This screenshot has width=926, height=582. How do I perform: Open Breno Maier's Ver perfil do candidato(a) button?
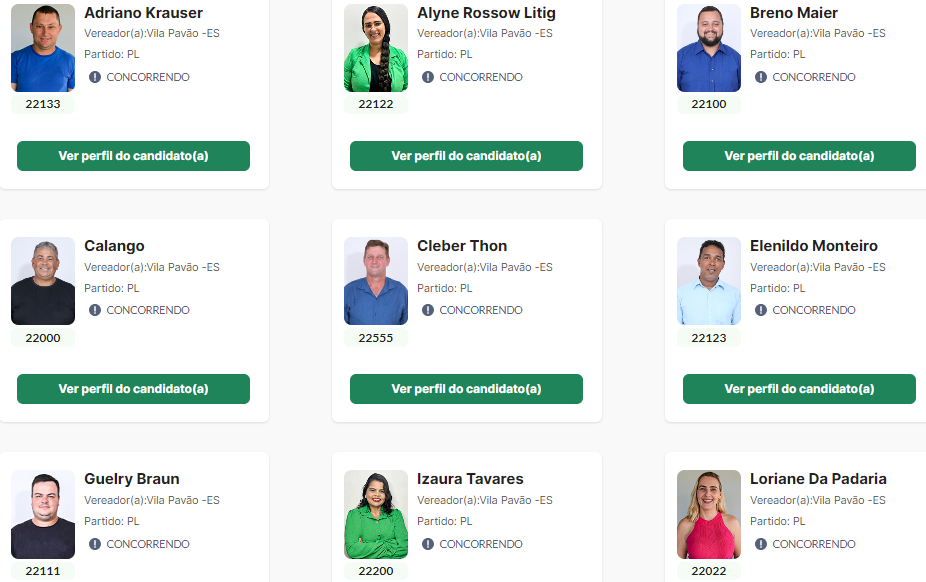(x=799, y=156)
